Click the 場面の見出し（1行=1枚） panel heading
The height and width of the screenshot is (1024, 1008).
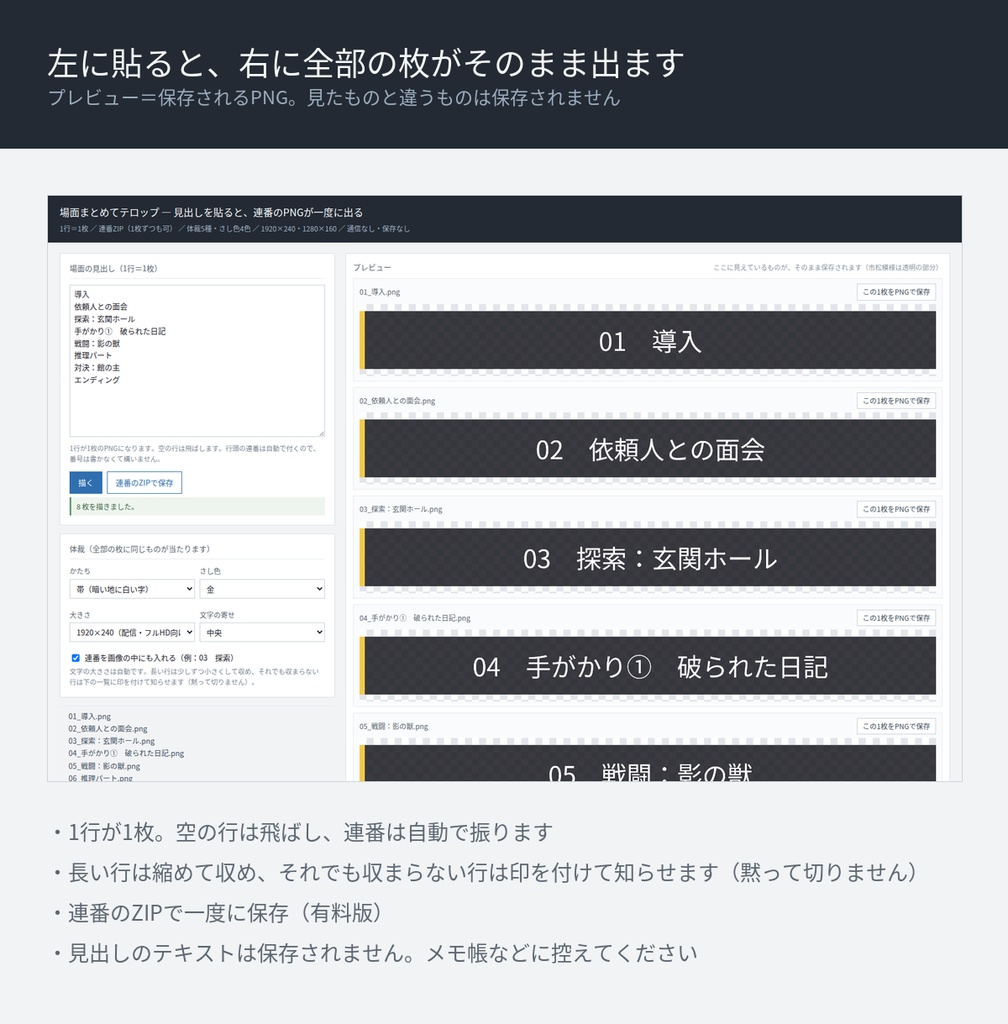[114, 268]
